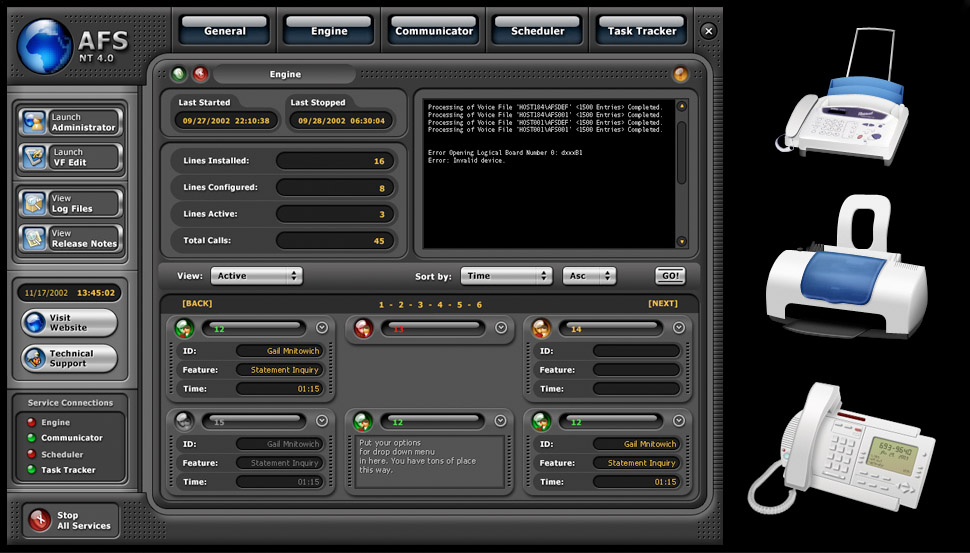Switch to the General tab
Image resolution: width=970 pixels, height=553 pixels.
tap(225, 31)
